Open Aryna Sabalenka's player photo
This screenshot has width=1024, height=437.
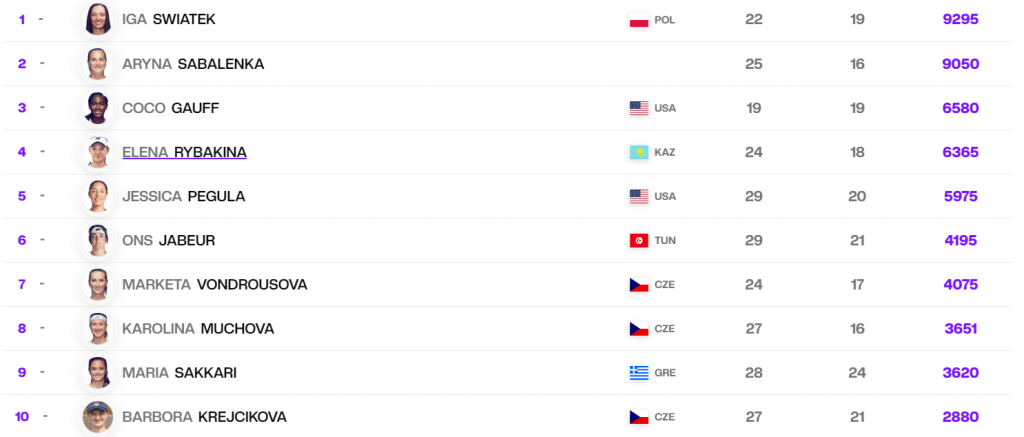click(98, 64)
